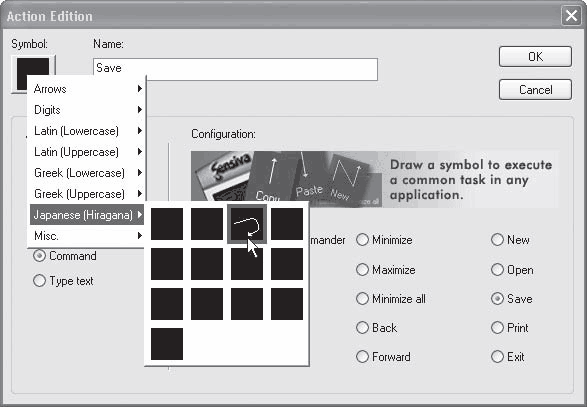Click the Name text field containing Save
587x407 pixels.
click(235, 69)
